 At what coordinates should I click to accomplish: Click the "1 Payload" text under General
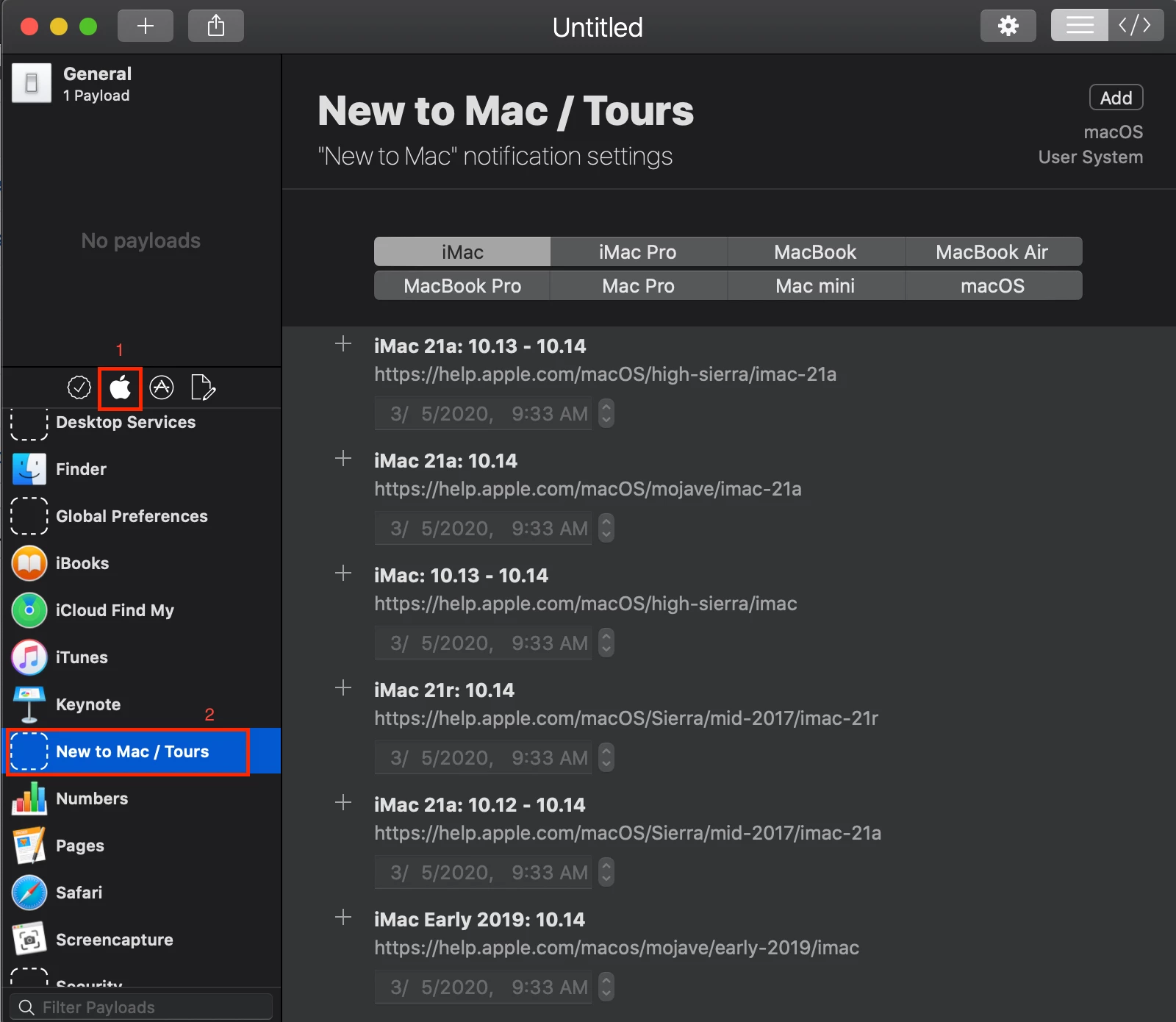(96, 96)
